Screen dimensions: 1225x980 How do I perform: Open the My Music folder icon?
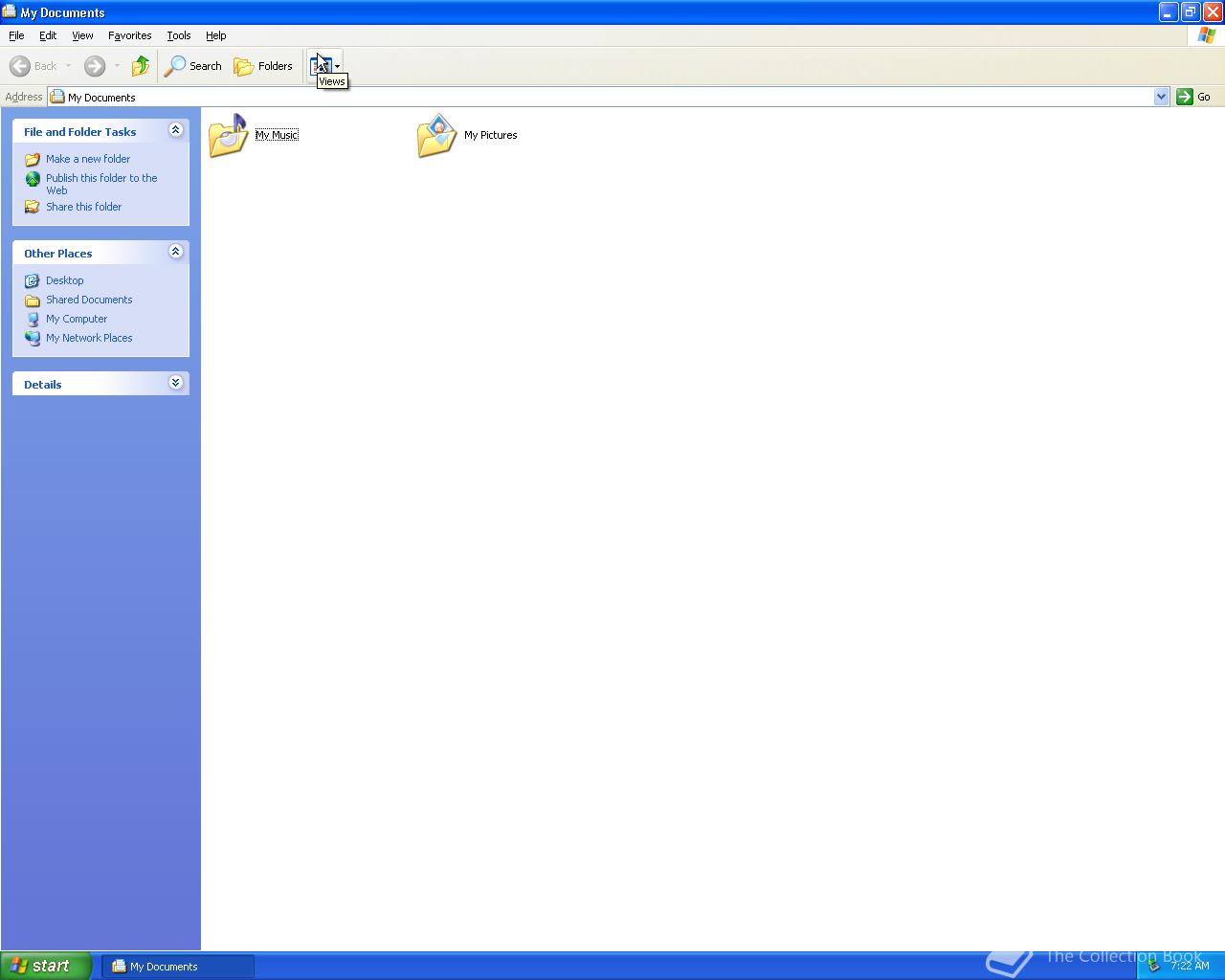tap(229, 135)
